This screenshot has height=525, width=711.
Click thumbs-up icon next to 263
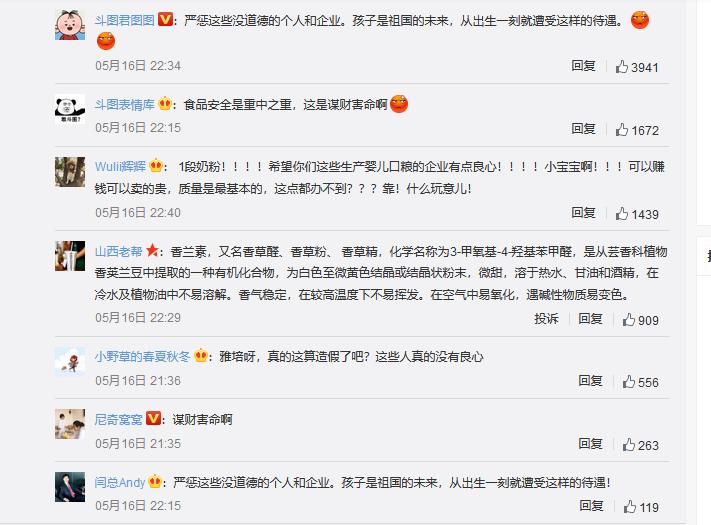628,445
